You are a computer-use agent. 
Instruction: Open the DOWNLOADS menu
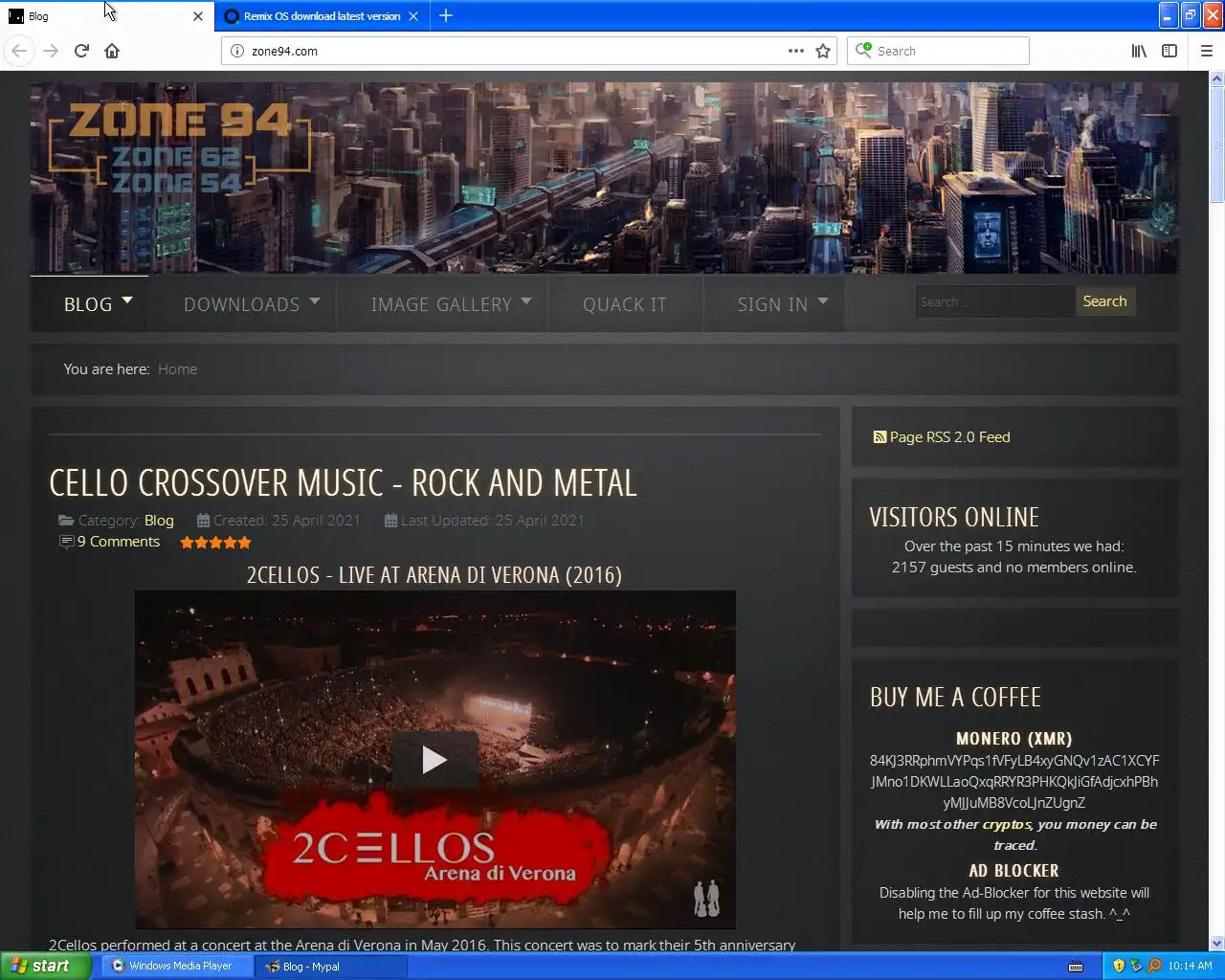tap(241, 304)
